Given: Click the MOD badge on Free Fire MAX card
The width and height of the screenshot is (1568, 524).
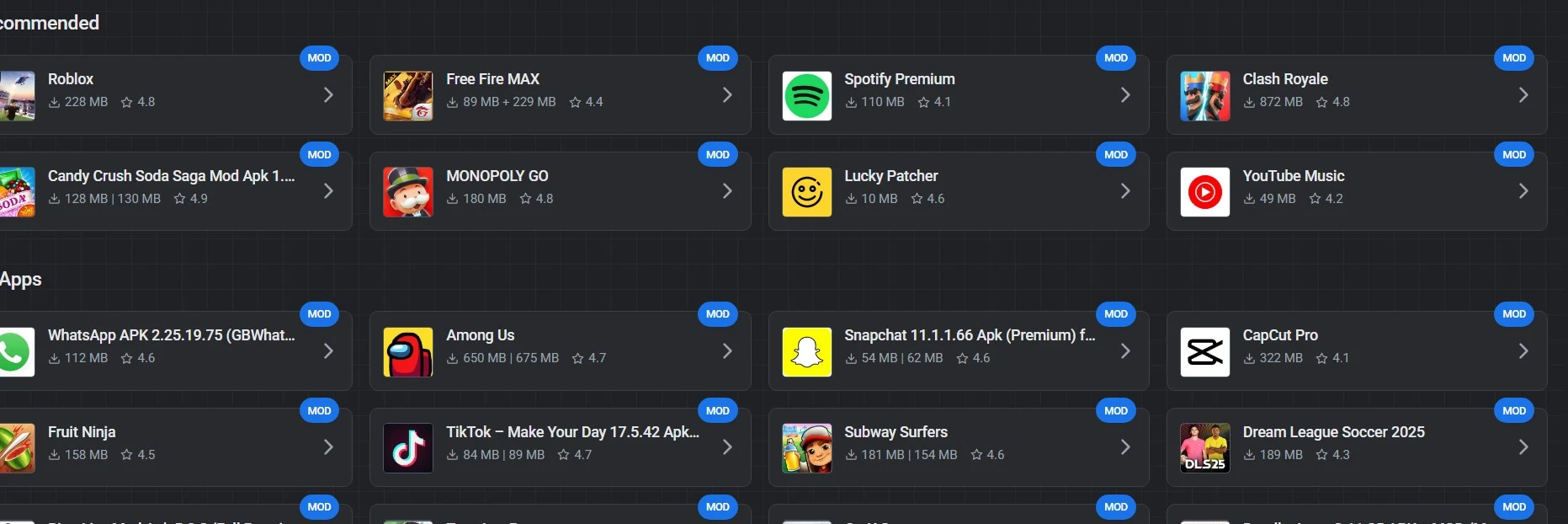Looking at the screenshot, I should click(x=718, y=58).
